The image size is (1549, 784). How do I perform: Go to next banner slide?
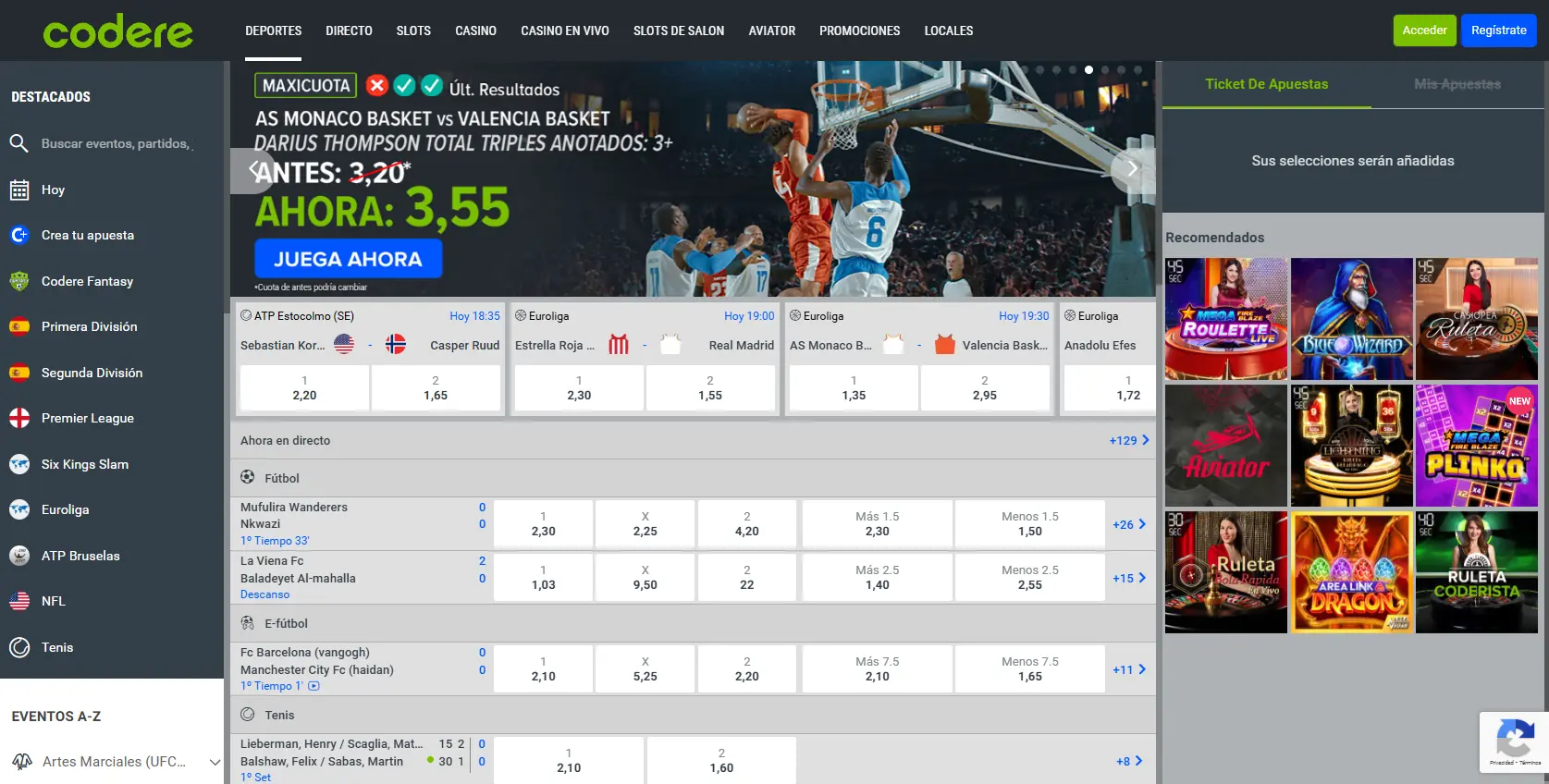tap(1133, 169)
